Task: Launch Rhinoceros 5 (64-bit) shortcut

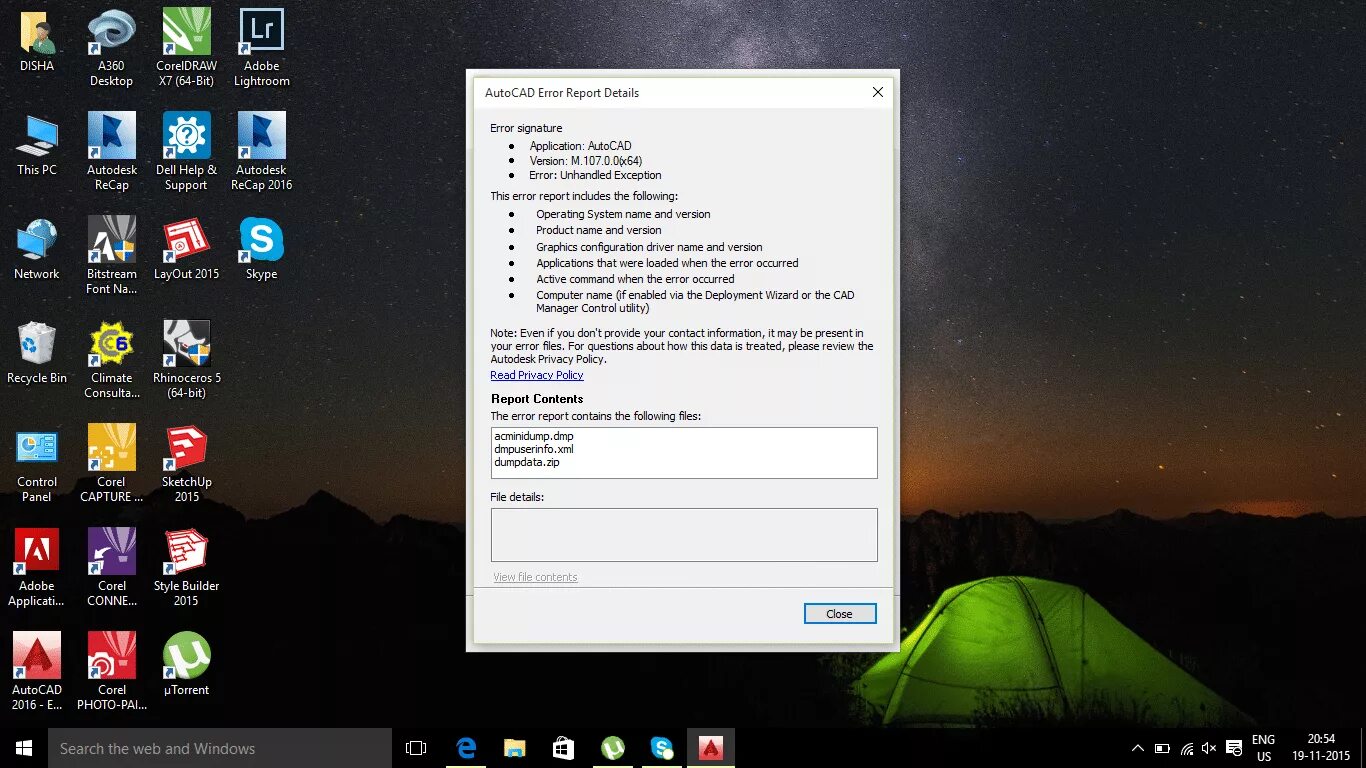Action: point(186,359)
